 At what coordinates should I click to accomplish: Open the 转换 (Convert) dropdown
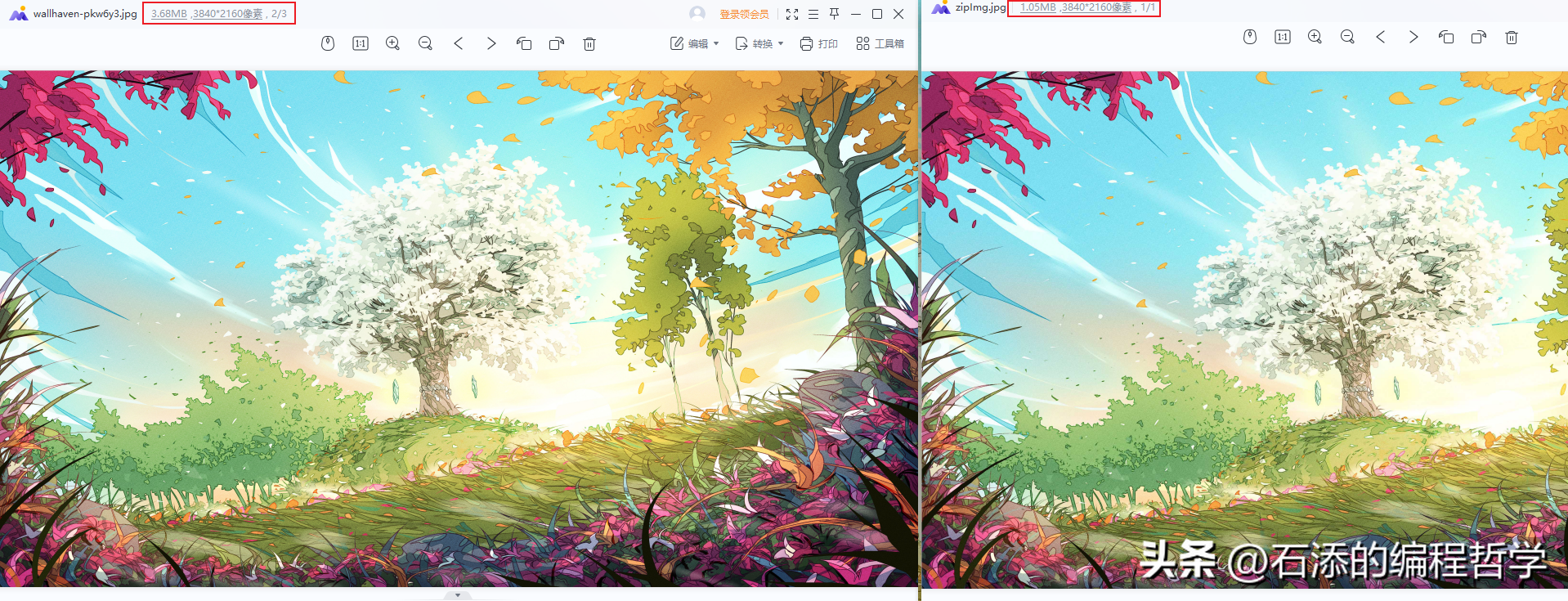tap(759, 43)
